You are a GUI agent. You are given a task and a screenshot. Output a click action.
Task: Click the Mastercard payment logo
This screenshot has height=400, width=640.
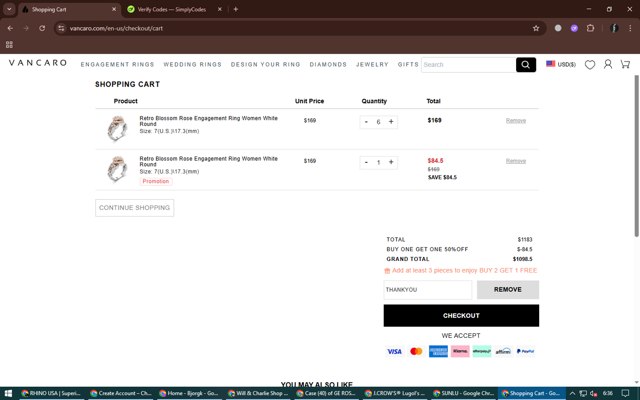point(416,351)
